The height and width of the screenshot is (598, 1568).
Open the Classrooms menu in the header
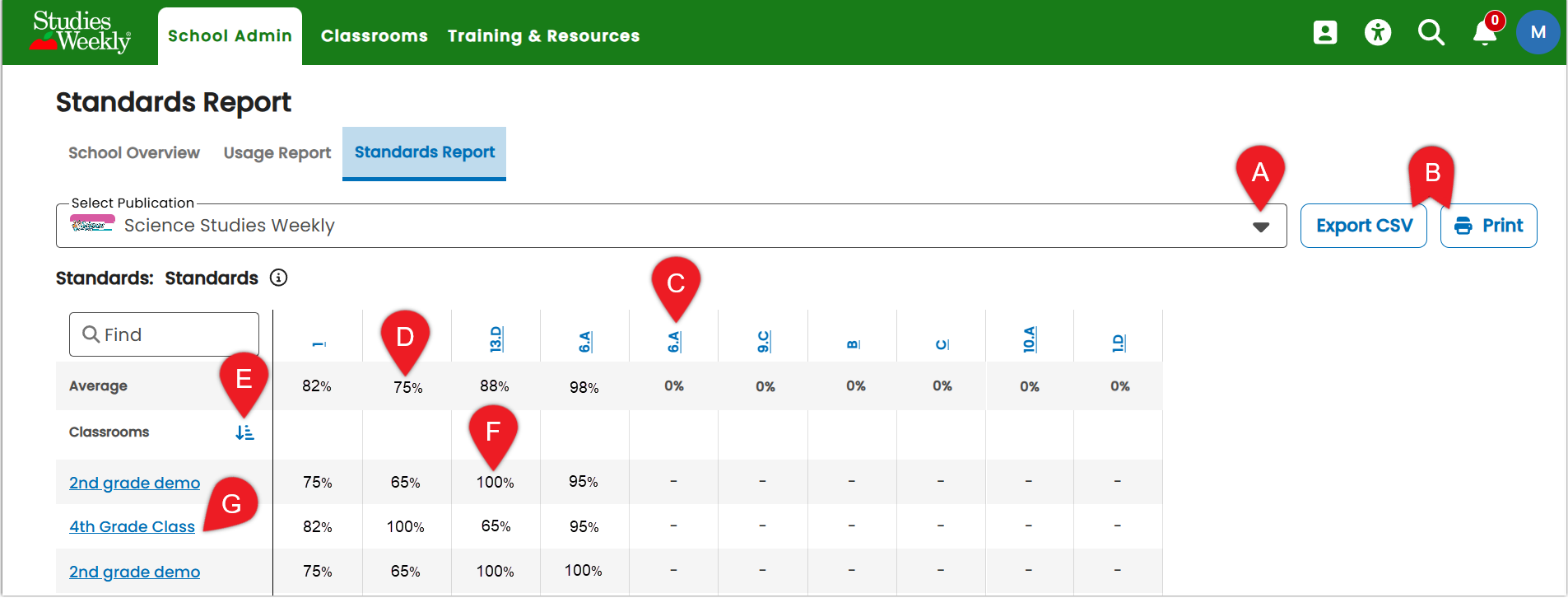pyautogui.click(x=375, y=36)
